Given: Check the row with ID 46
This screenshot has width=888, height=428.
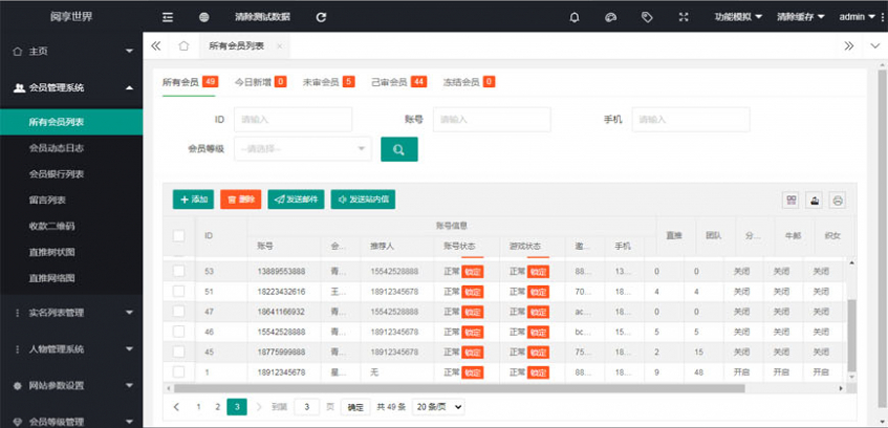Looking at the screenshot, I should 178,332.
